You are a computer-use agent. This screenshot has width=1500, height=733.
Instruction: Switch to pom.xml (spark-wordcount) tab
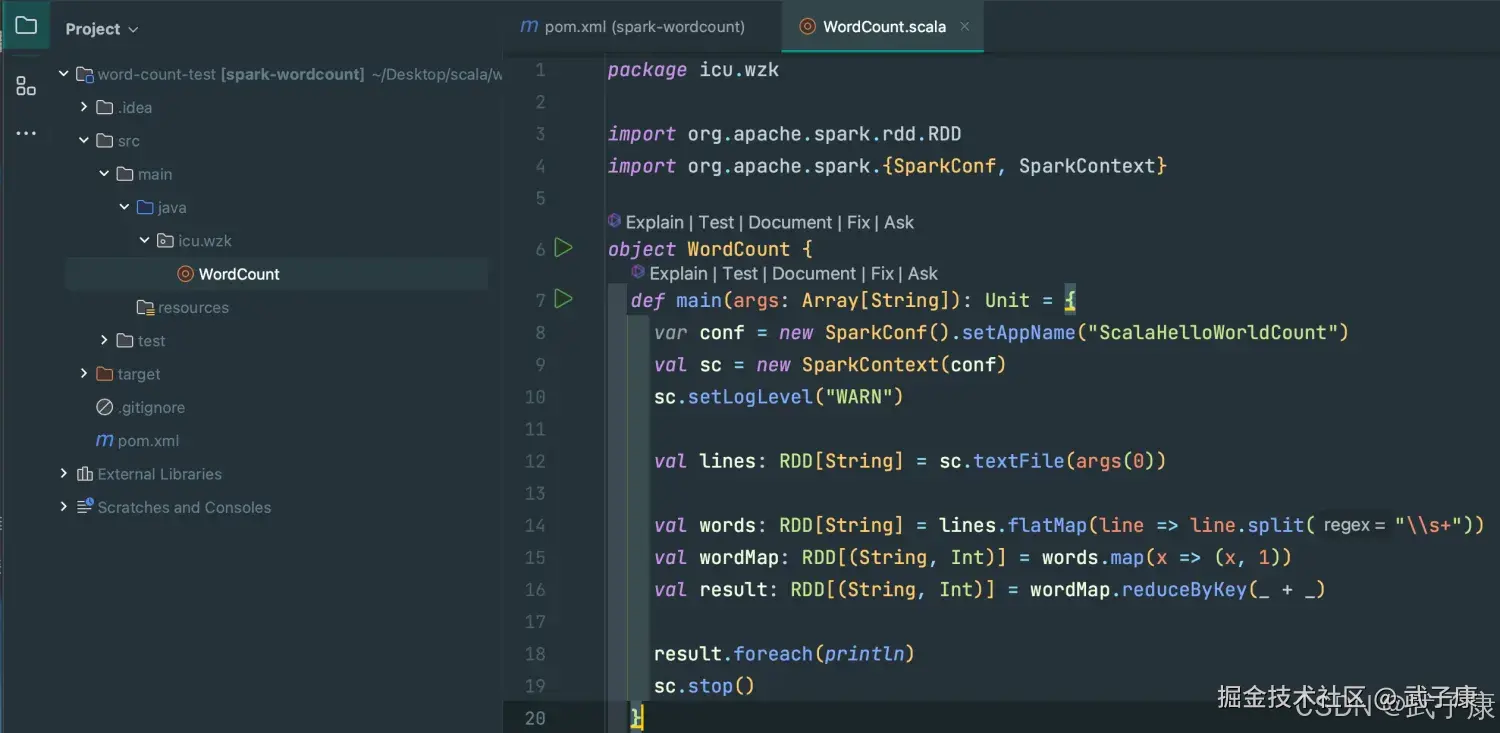pyautogui.click(x=633, y=27)
